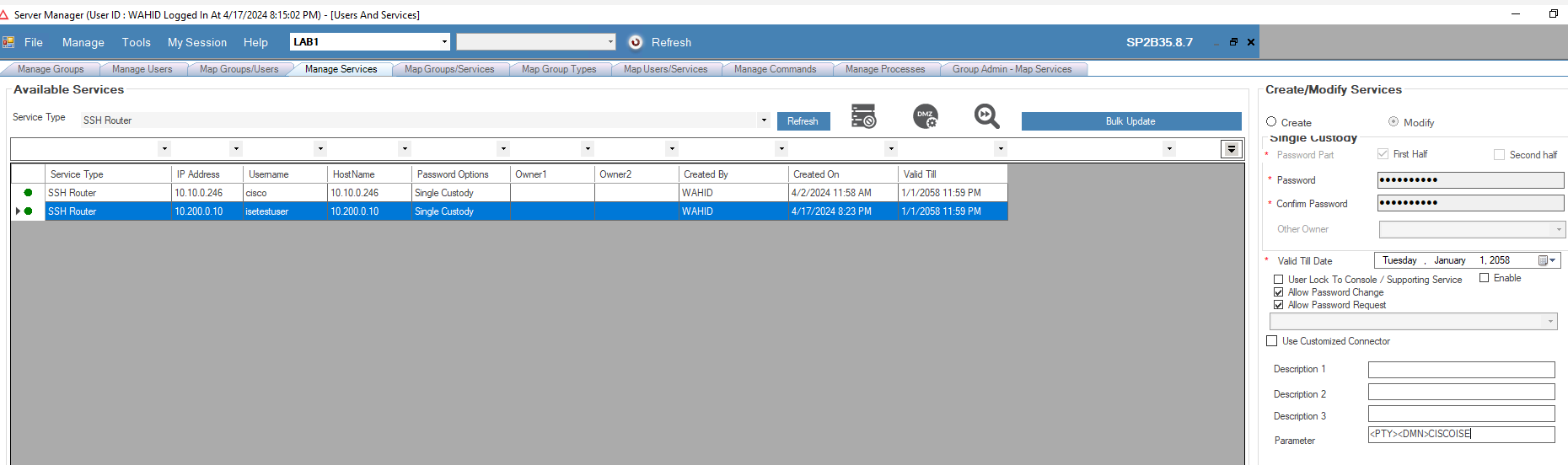Viewport: 1568px width, 465px height.
Task: Open the Tools menu
Action: coord(136,42)
